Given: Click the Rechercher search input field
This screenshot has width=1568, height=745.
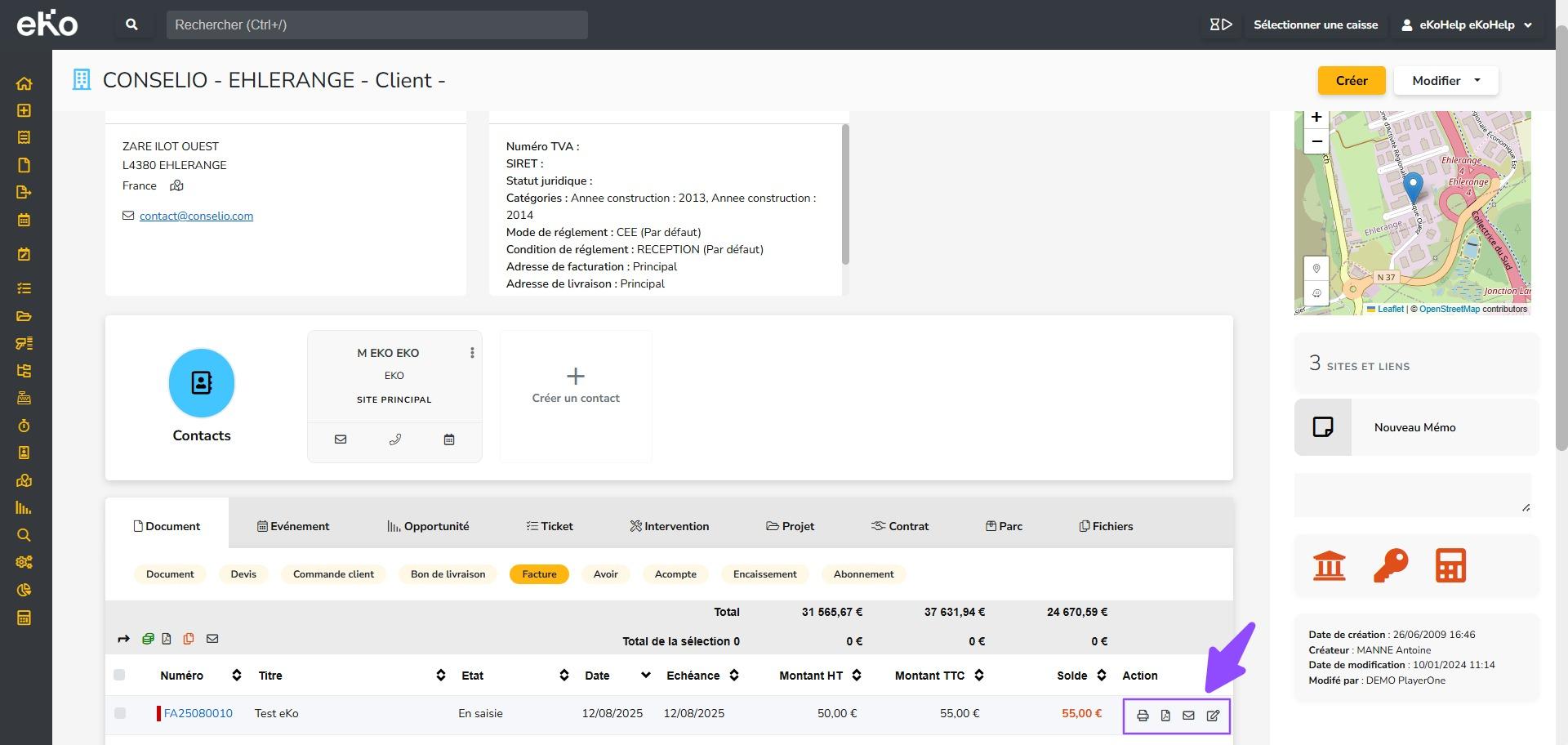Looking at the screenshot, I should coord(376,25).
